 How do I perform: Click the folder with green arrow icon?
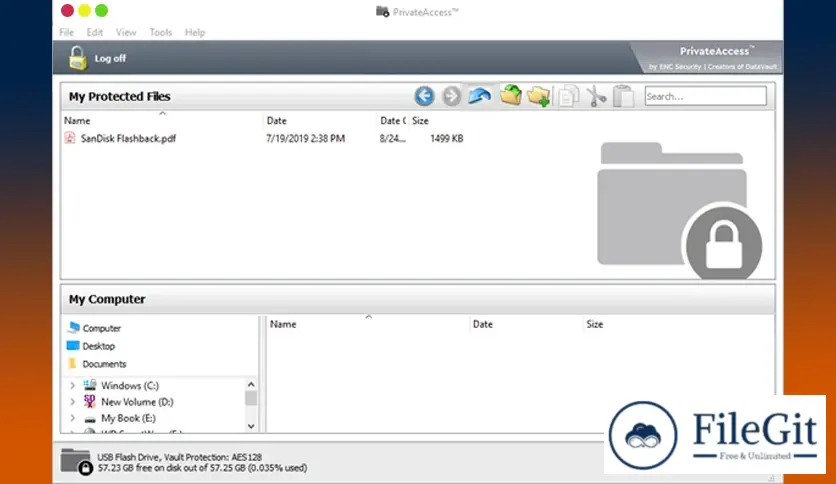pos(510,95)
